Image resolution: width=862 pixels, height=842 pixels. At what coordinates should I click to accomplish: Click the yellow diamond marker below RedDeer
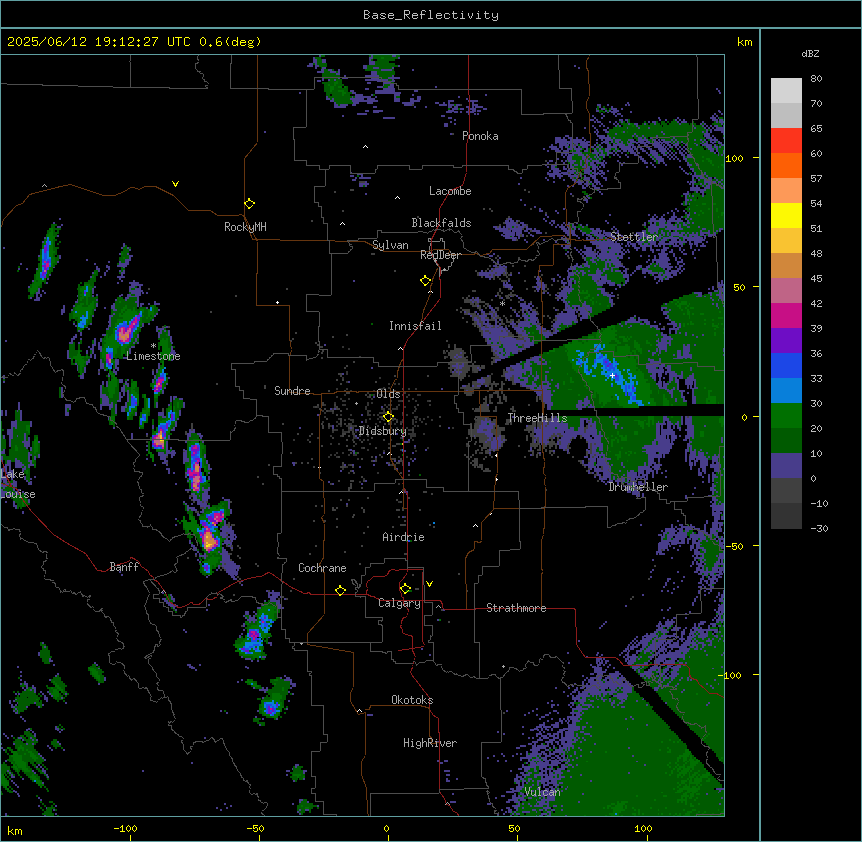tap(425, 281)
